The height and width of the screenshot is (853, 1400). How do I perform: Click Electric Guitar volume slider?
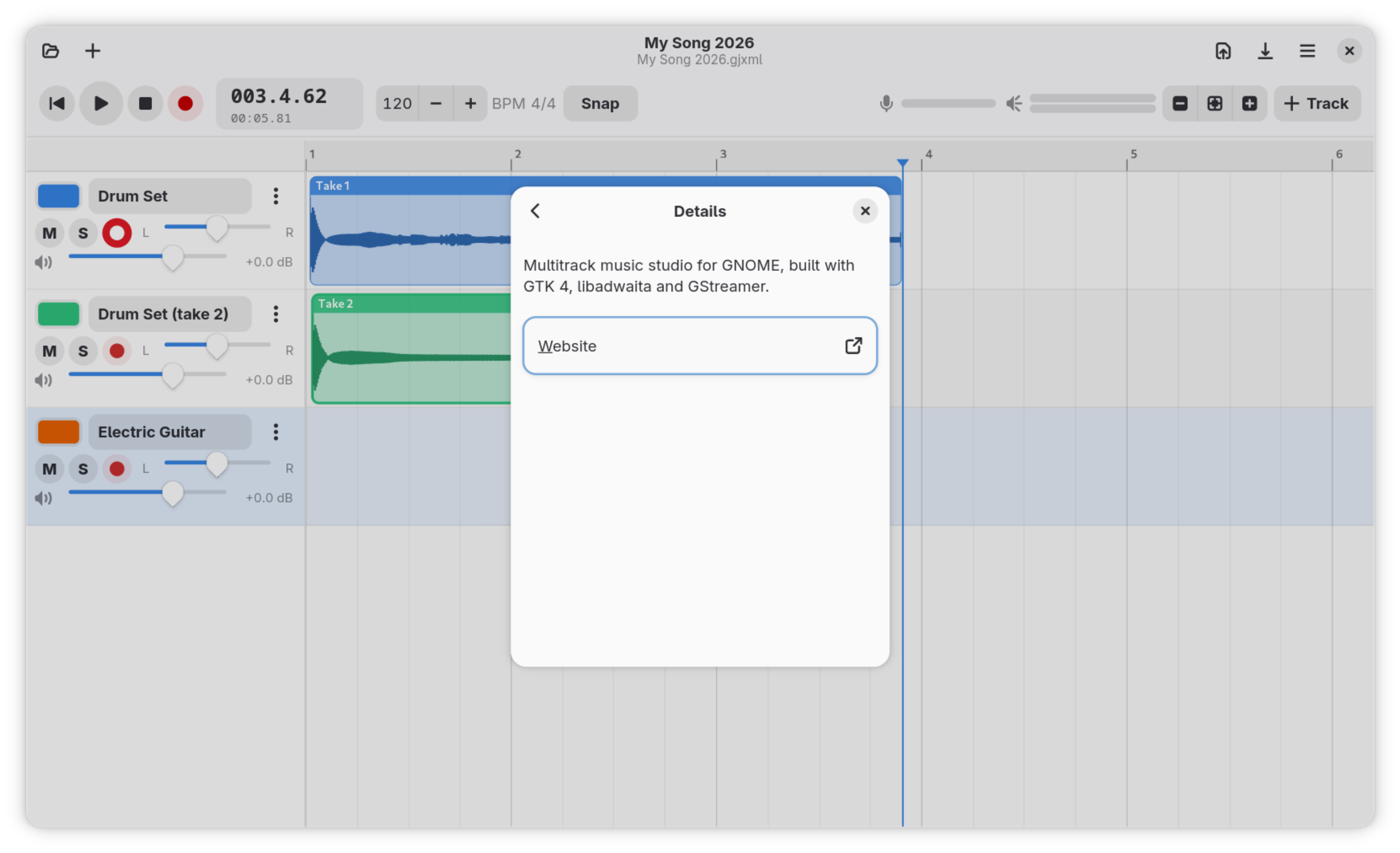[147, 493]
